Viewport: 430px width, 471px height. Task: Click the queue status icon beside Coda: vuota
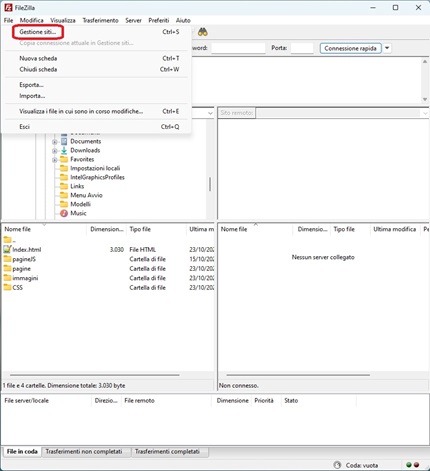tap(337, 465)
